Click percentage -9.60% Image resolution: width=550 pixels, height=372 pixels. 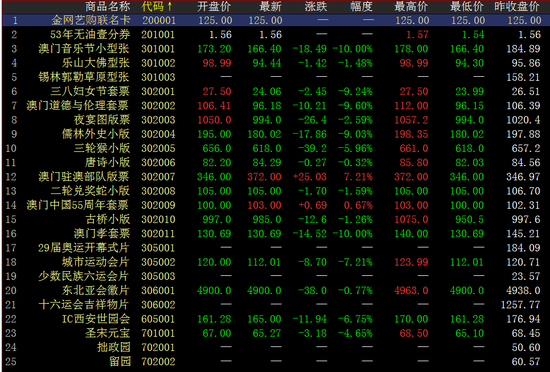click(x=355, y=106)
